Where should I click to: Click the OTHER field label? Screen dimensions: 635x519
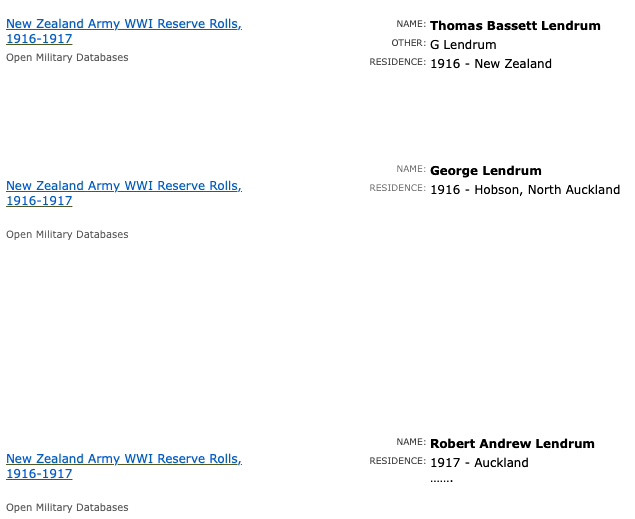pos(408,44)
